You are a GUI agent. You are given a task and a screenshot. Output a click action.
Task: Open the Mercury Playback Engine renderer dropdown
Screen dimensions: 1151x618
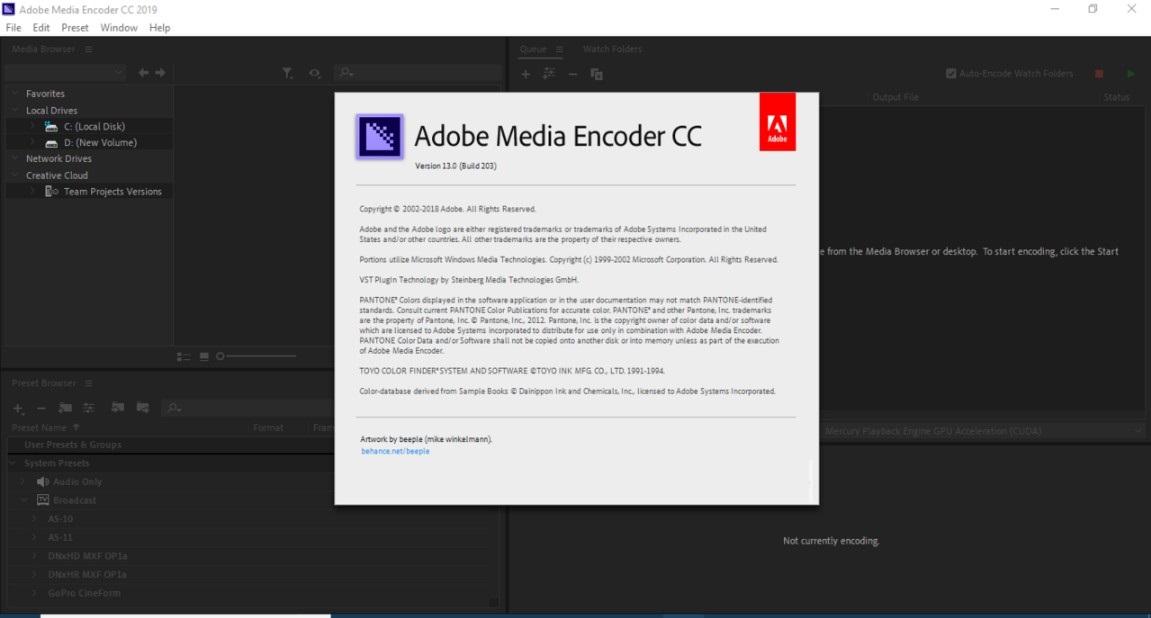click(x=982, y=432)
